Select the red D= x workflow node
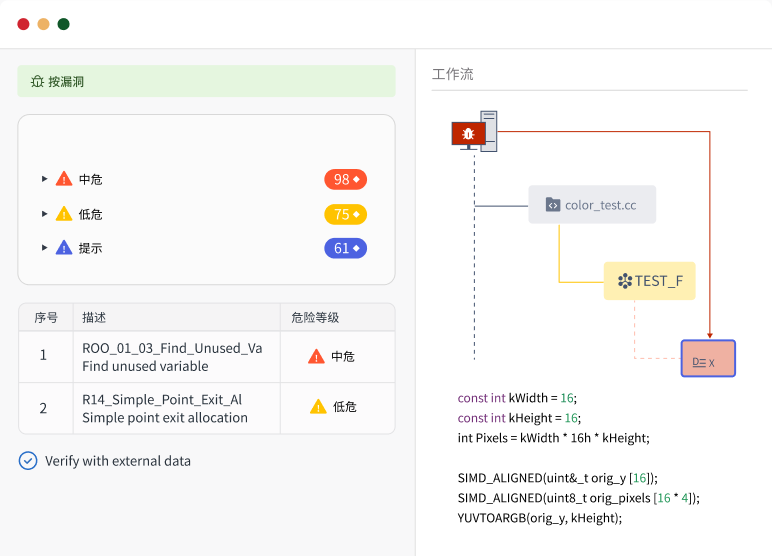The width and height of the screenshot is (772, 556). 708,358
